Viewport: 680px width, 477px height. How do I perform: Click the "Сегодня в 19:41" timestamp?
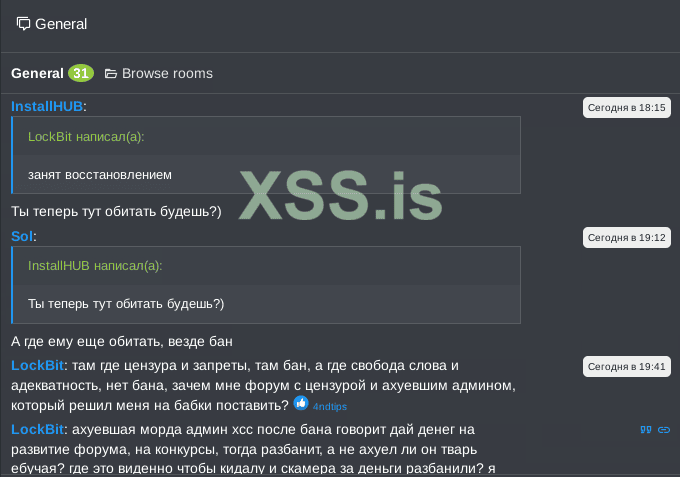(x=626, y=367)
